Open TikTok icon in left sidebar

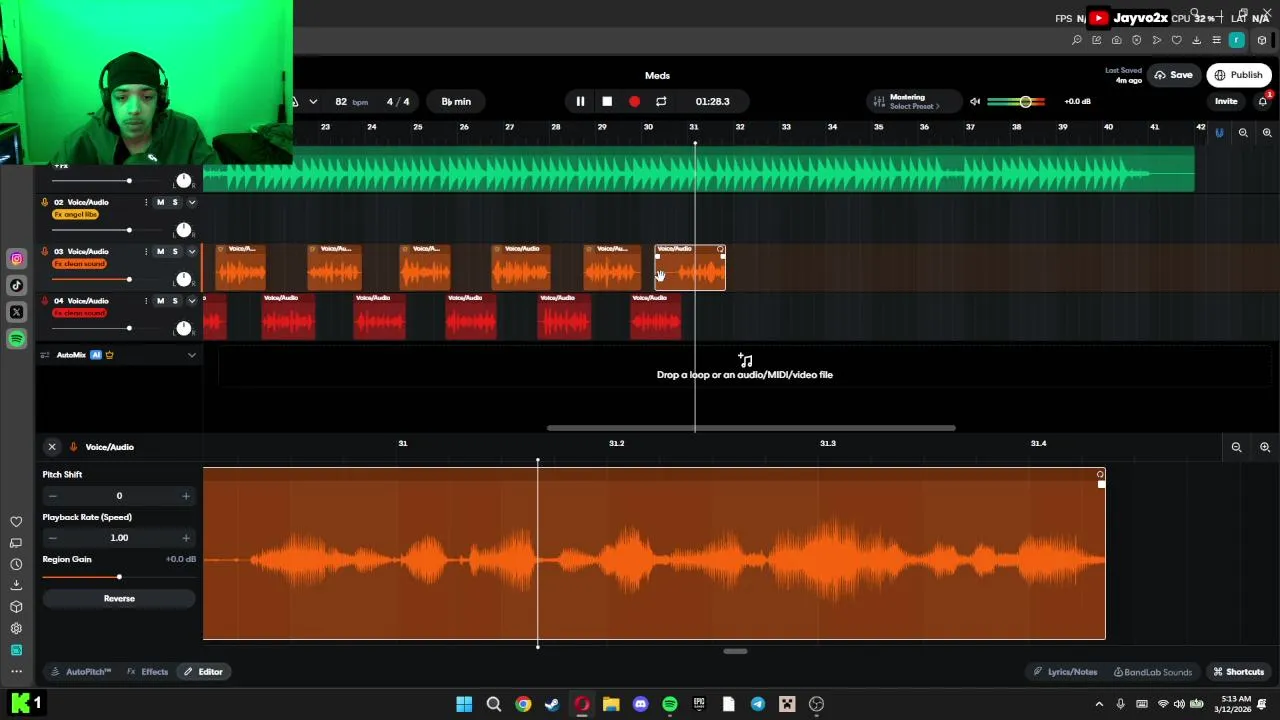[x=16, y=286]
